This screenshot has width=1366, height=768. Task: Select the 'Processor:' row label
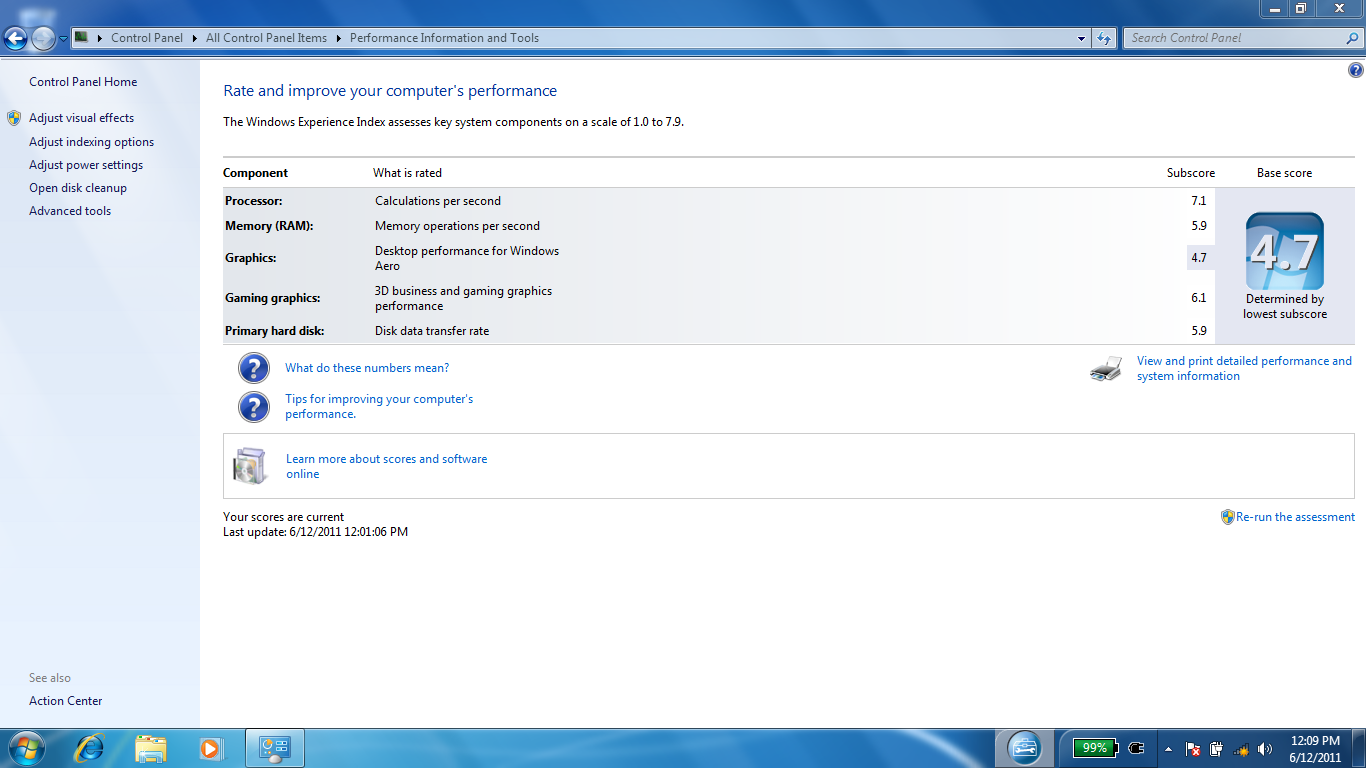click(x=254, y=201)
